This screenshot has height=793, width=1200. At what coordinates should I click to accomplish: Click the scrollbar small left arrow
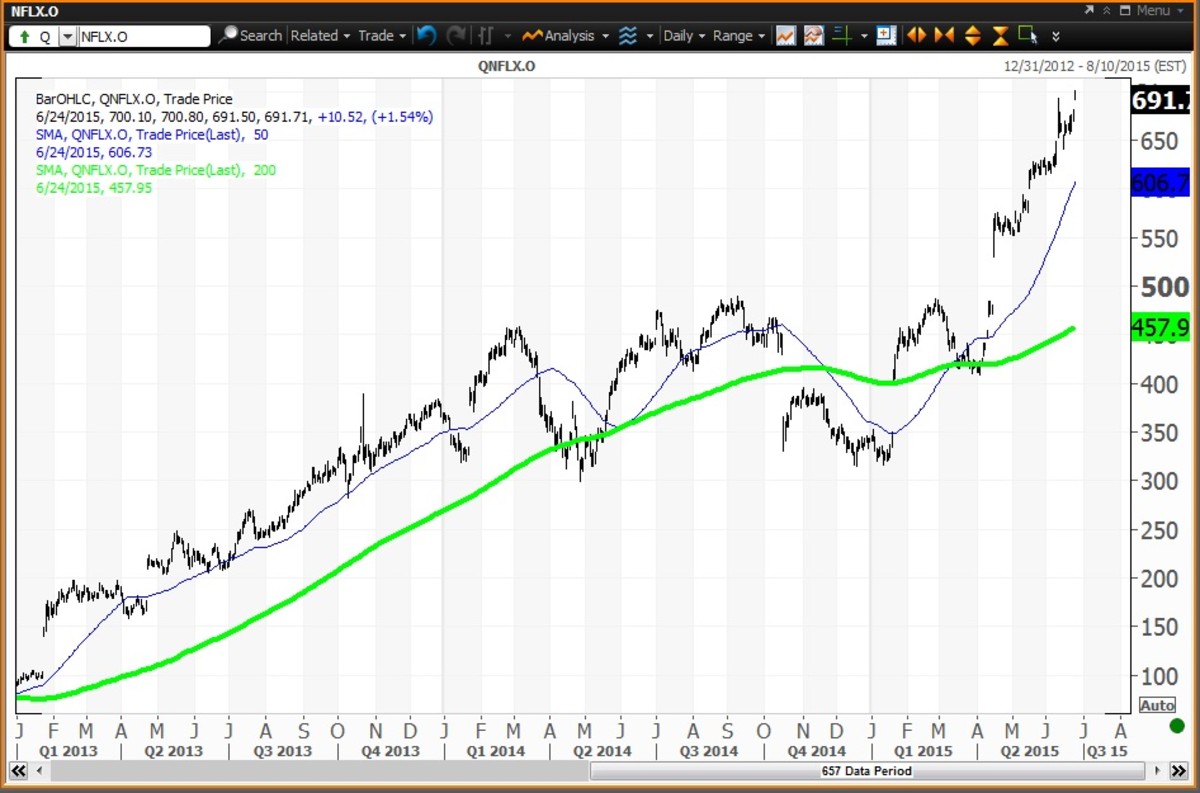pos(39,771)
